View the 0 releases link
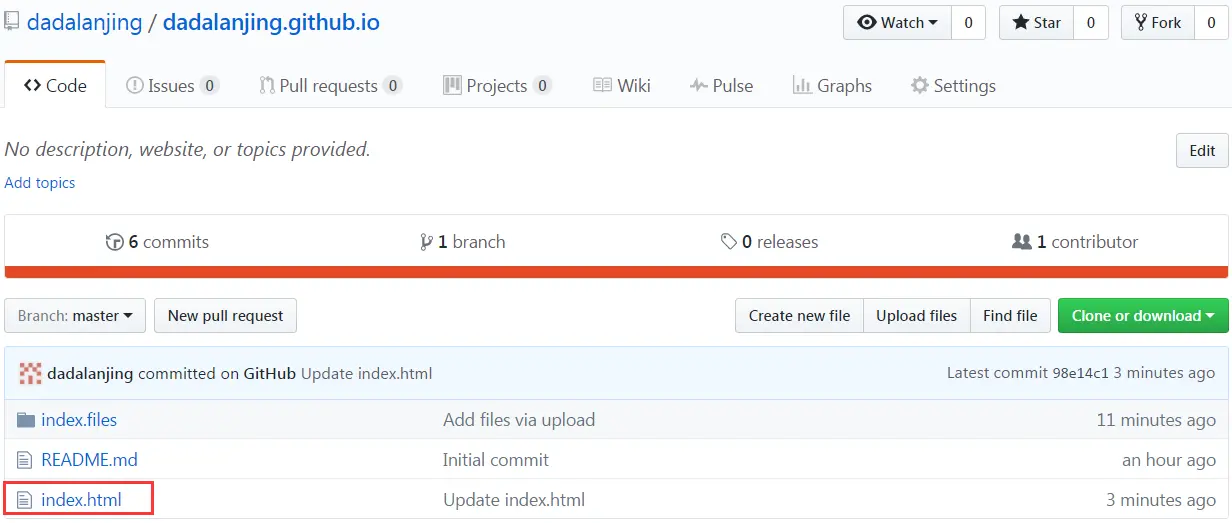1232x523 pixels. click(x=769, y=242)
